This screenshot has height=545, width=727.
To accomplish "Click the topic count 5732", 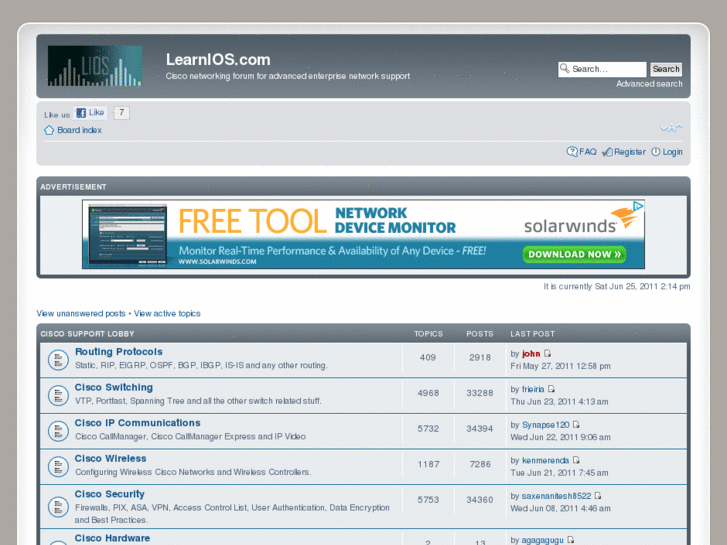I will pos(428,429).
